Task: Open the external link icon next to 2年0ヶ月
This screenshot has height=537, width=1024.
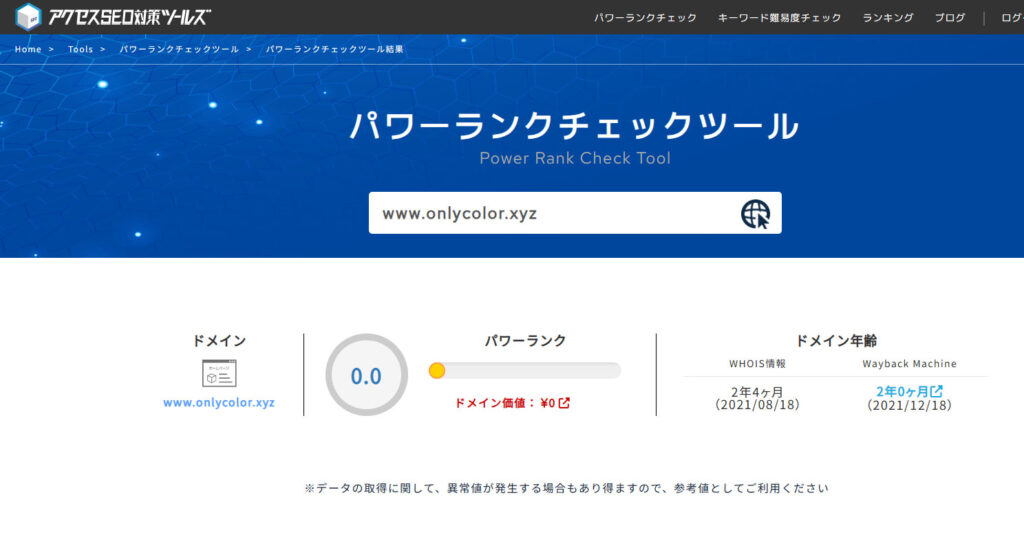Action: (937, 391)
